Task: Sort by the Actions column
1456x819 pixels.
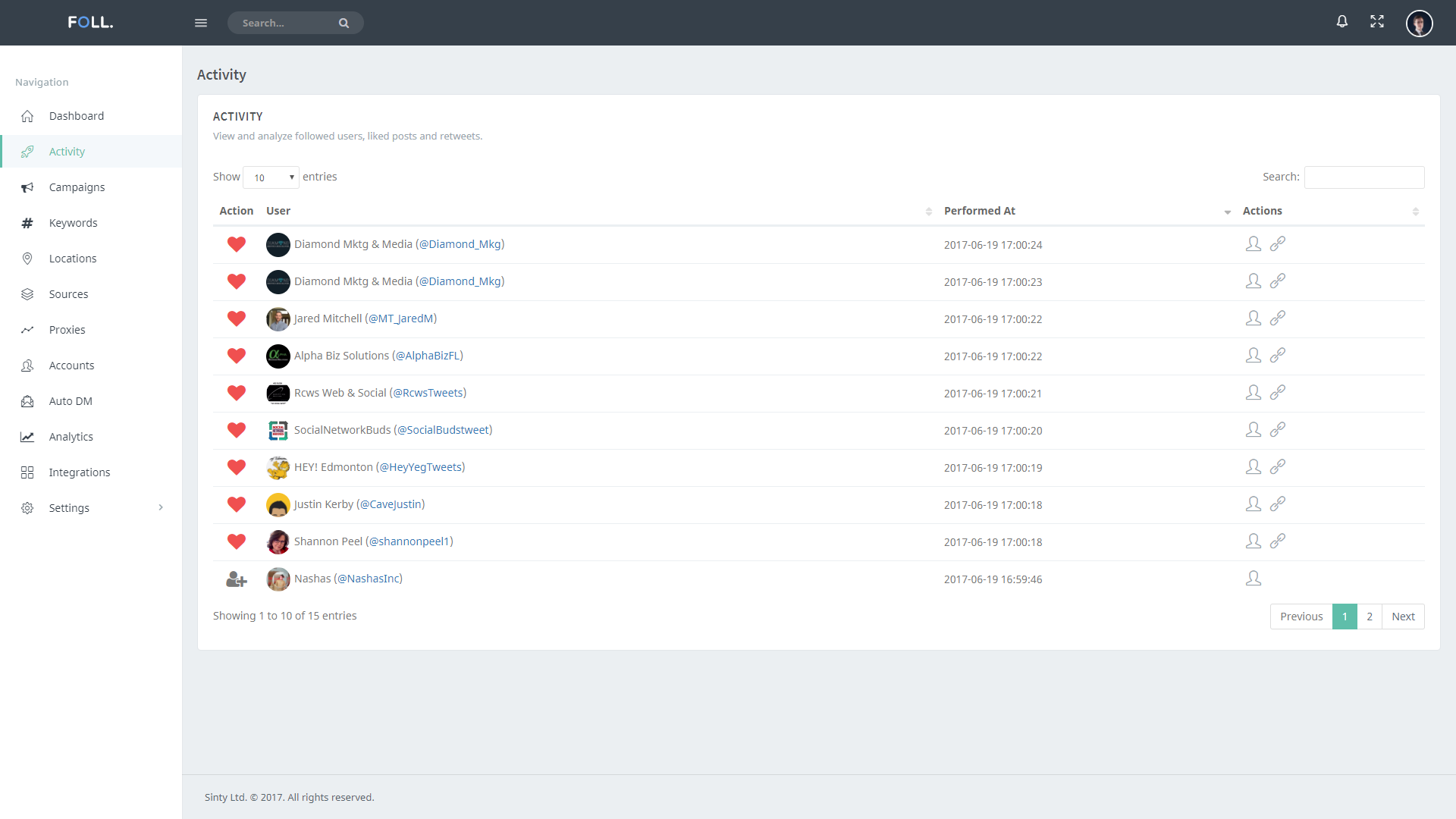Action: (x=1330, y=211)
